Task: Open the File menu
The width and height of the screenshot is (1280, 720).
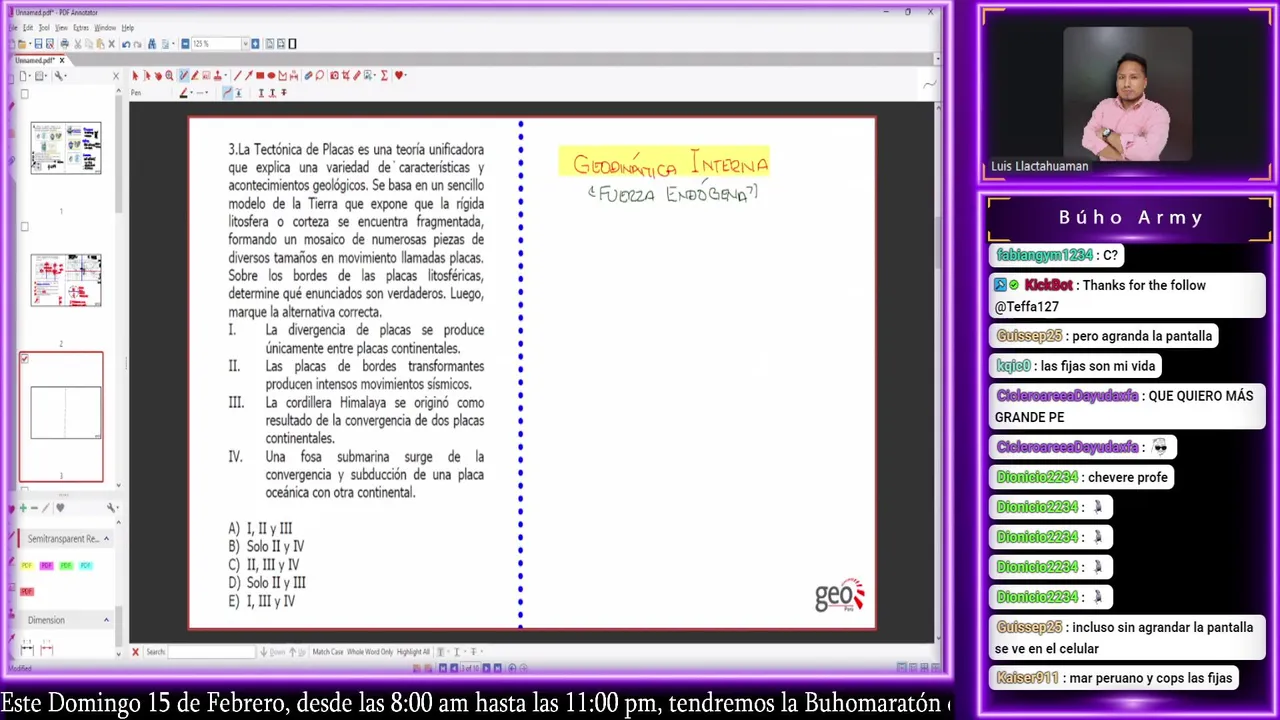Action: coord(13,28)
